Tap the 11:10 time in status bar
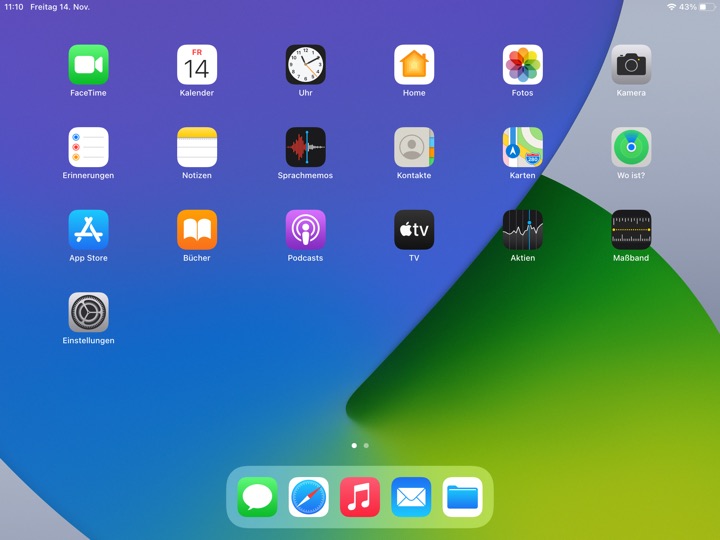Viewport: 720px width, 540px height. pyautogui.click(x=14, y=7)
